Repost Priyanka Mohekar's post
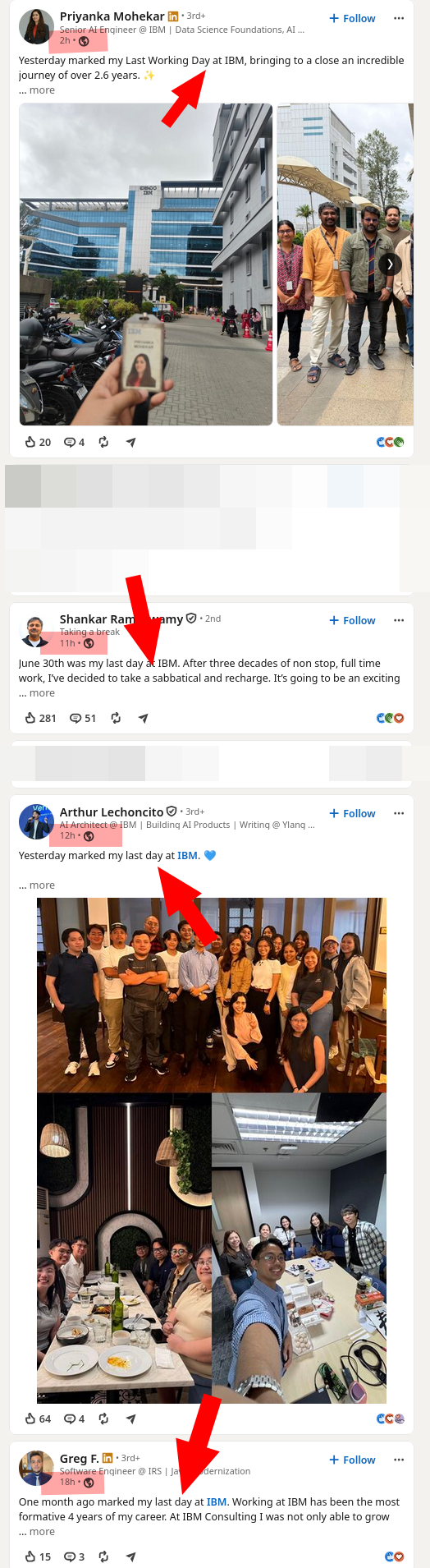This screenshot has height=1568, width=430. (x=103, y=442)
